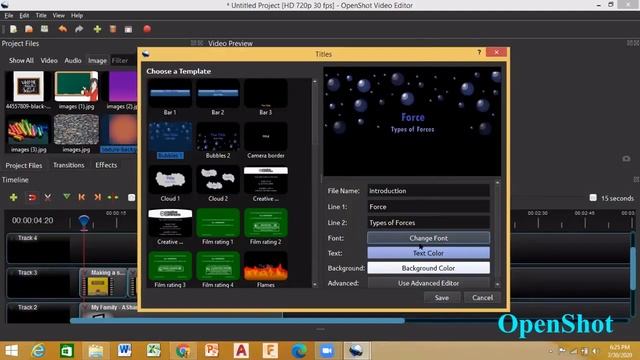This screenshot has width=640, height=360.
Task: Select the Bubbles 1 template
Action: click(170, 141)
